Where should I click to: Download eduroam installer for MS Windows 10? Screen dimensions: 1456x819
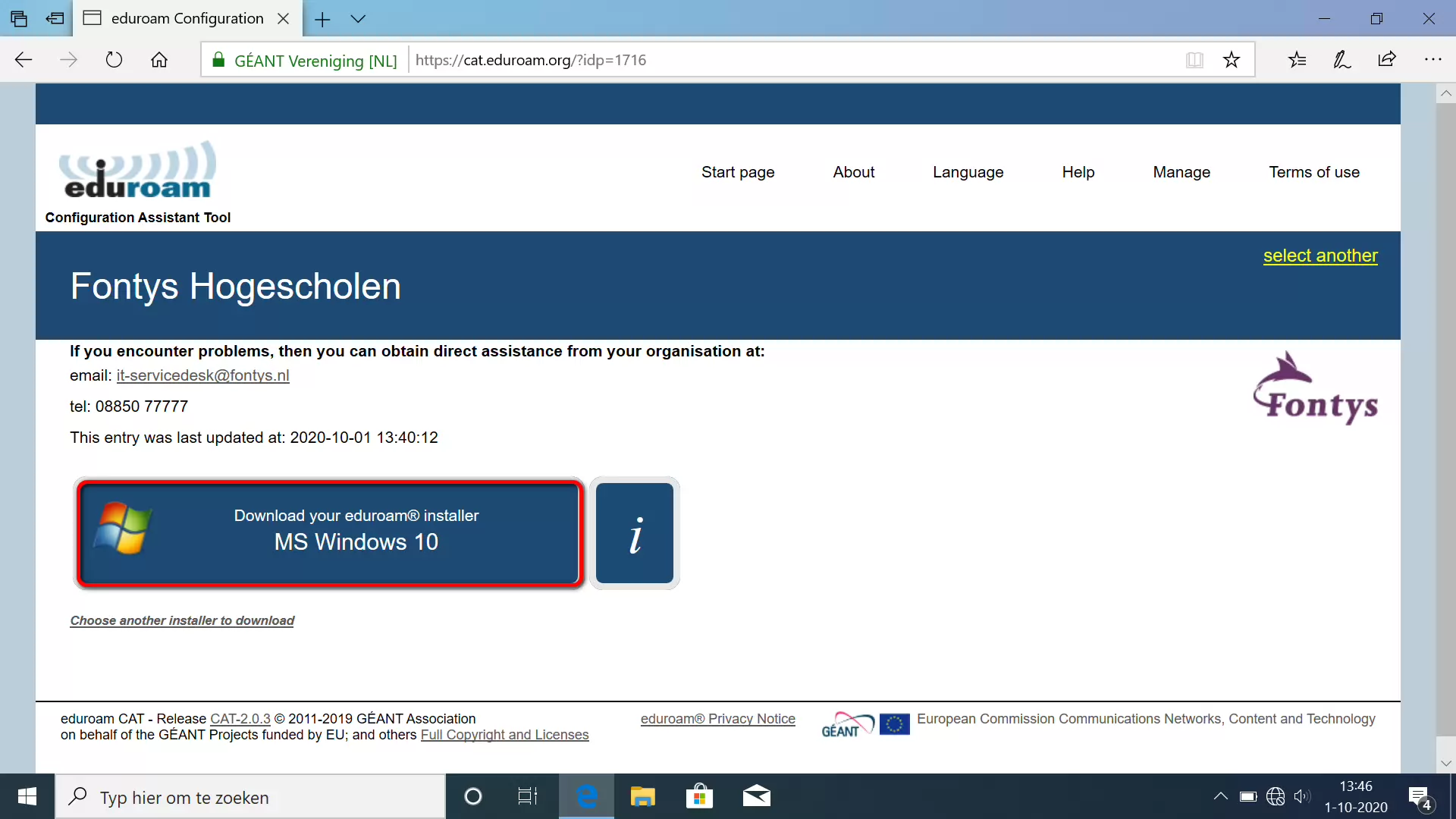tap(330, 531)
